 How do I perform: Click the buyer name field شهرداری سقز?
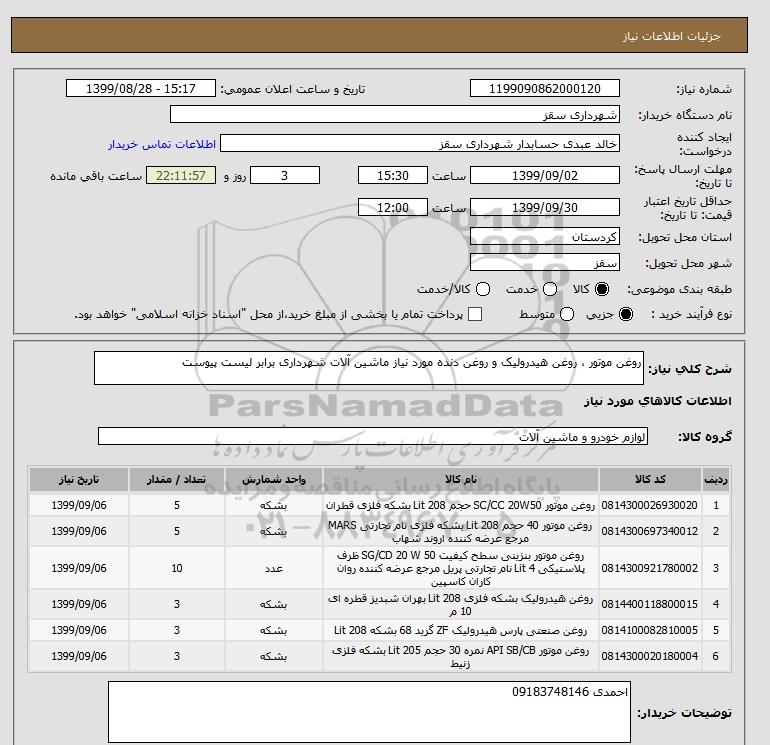394,114
